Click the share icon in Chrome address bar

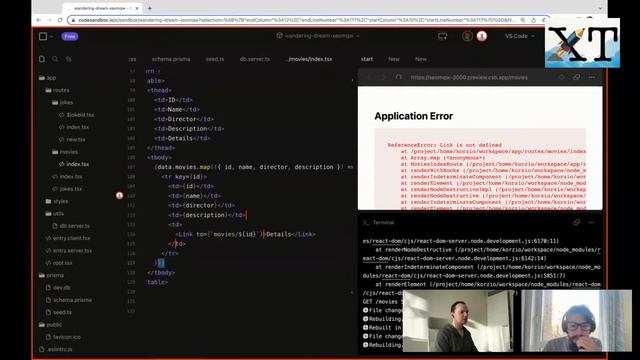click(x=533, y=20)
